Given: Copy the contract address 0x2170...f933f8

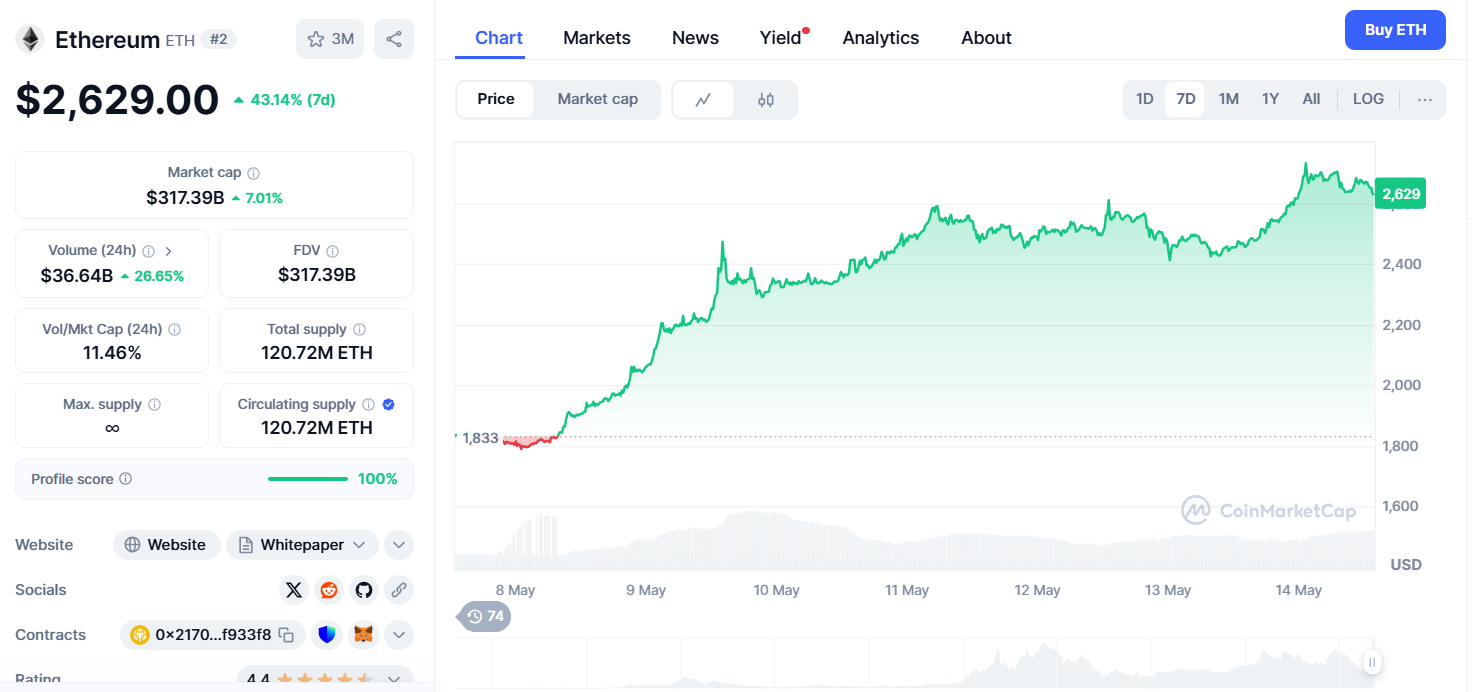Looking at the screenshot, I should coord(287,635).
